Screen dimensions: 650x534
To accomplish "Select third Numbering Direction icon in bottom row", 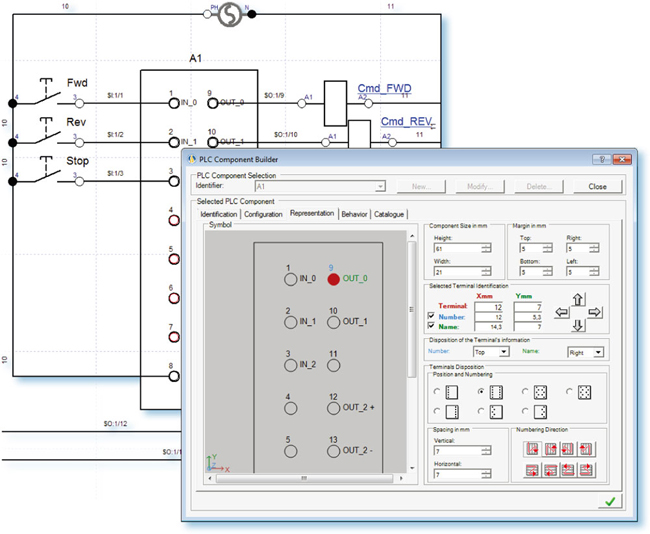I will pyautogui.click(x=568, y=470).
